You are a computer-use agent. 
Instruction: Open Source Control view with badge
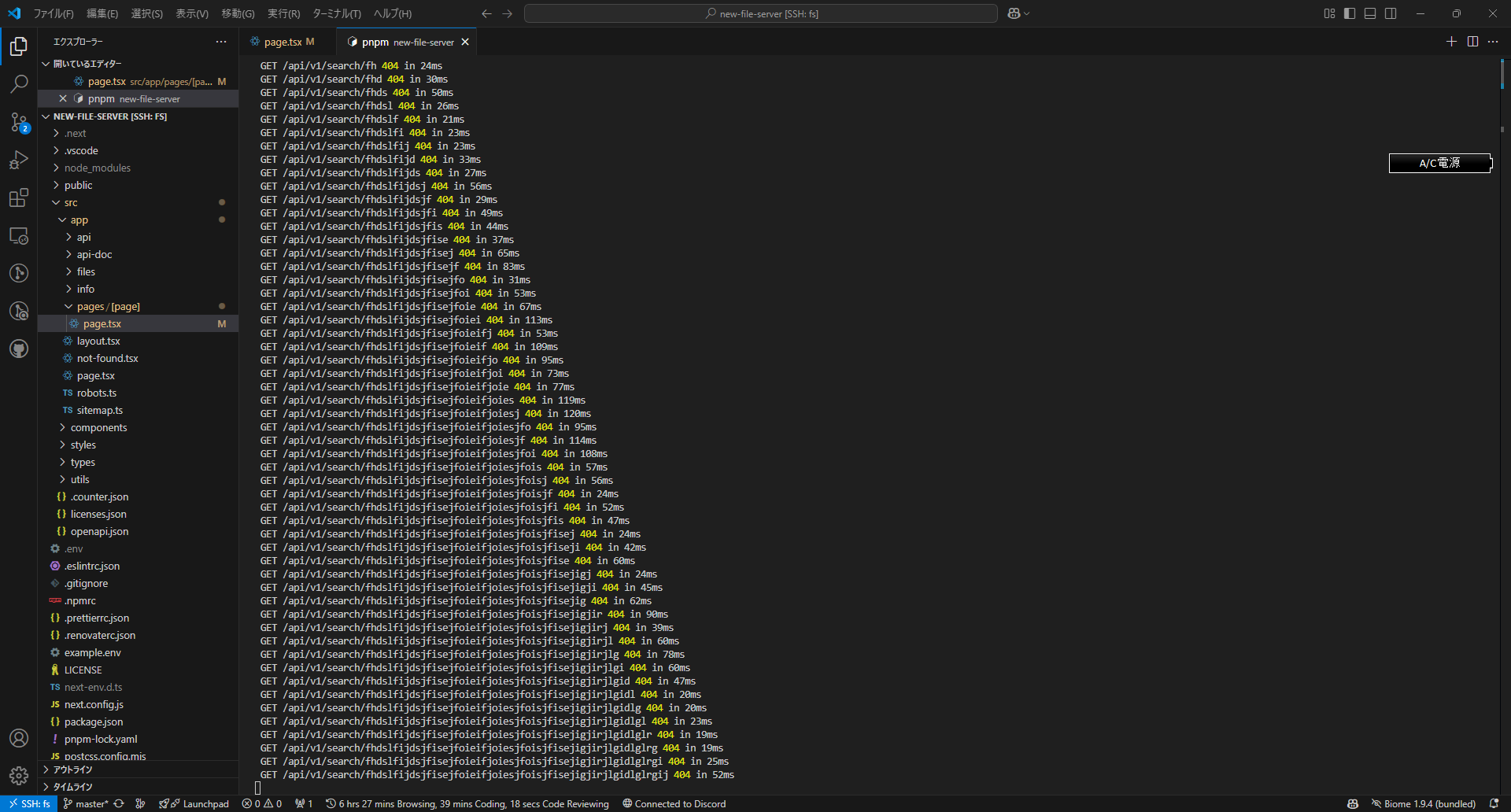pyautogui.click(x=19, y=122)
